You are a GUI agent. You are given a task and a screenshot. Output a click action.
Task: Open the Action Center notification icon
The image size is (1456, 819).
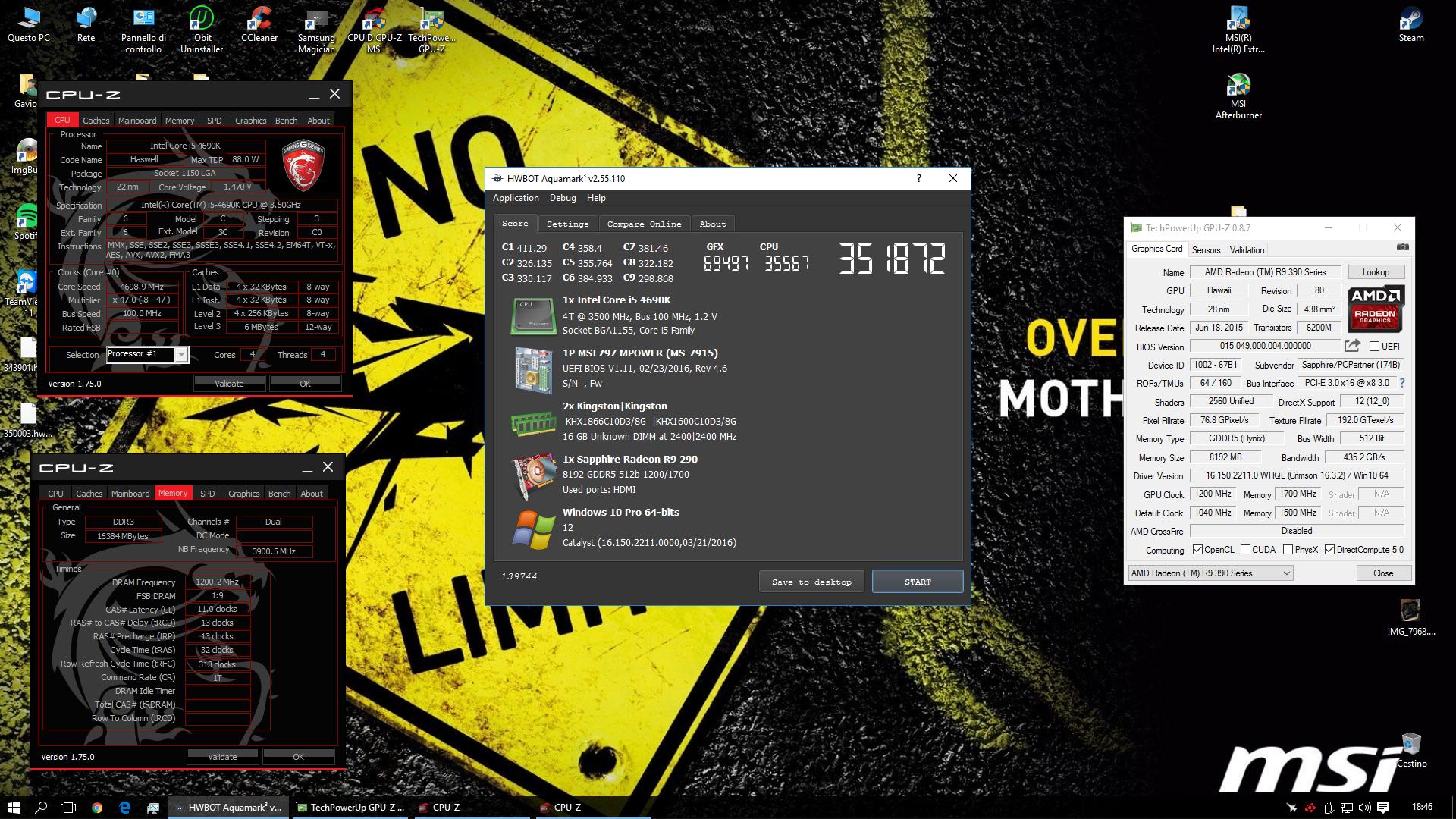(1383, 808)
